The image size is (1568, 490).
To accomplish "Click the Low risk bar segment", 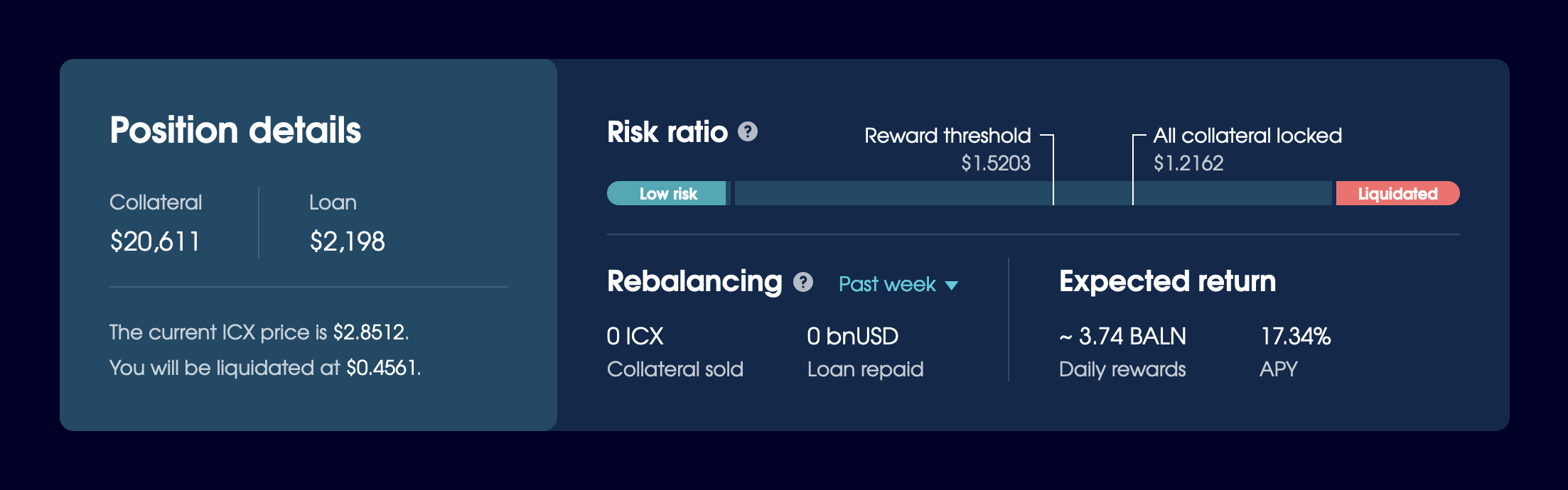I will coord(667,193).
